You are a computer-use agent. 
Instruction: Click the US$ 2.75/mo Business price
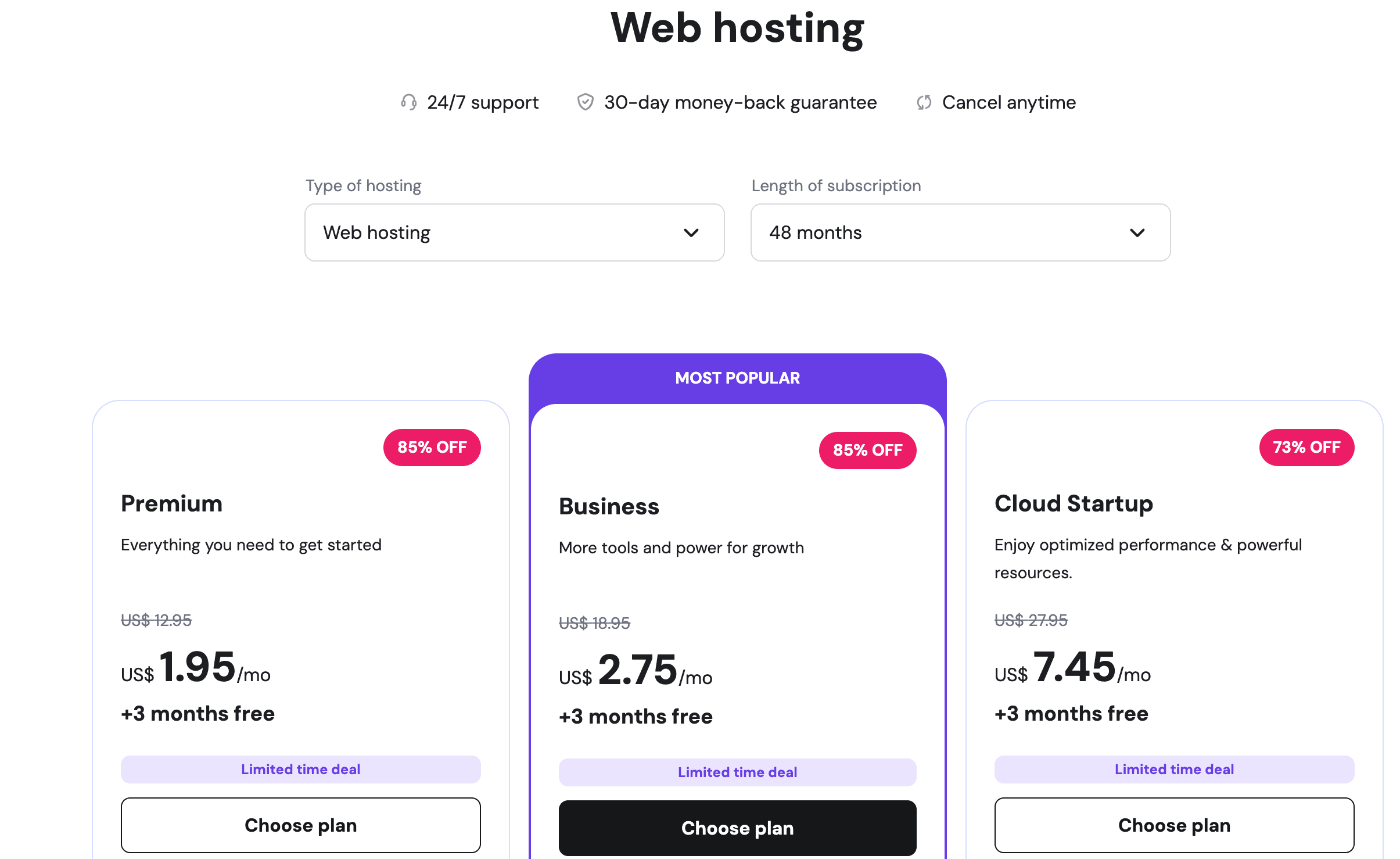635,673
